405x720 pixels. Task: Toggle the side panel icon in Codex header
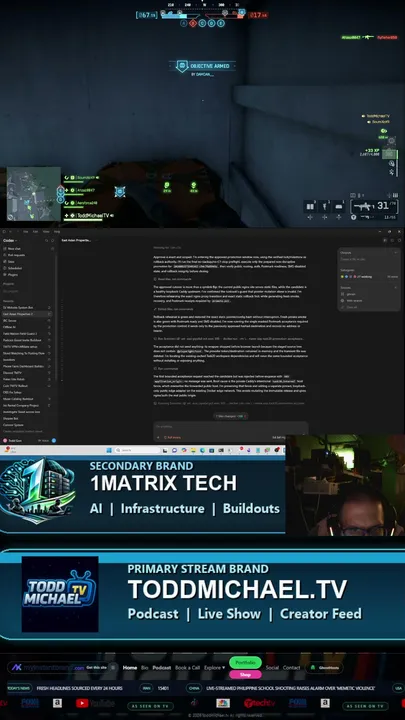pos(385,240)
